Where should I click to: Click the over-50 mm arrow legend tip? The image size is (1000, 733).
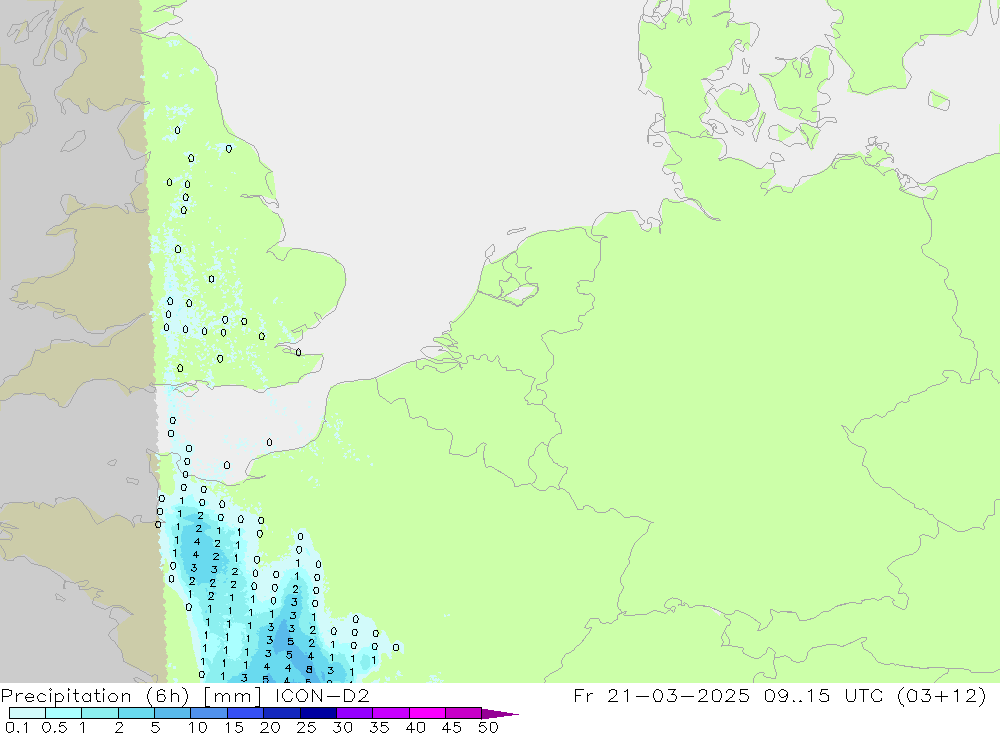pos(499,714)
